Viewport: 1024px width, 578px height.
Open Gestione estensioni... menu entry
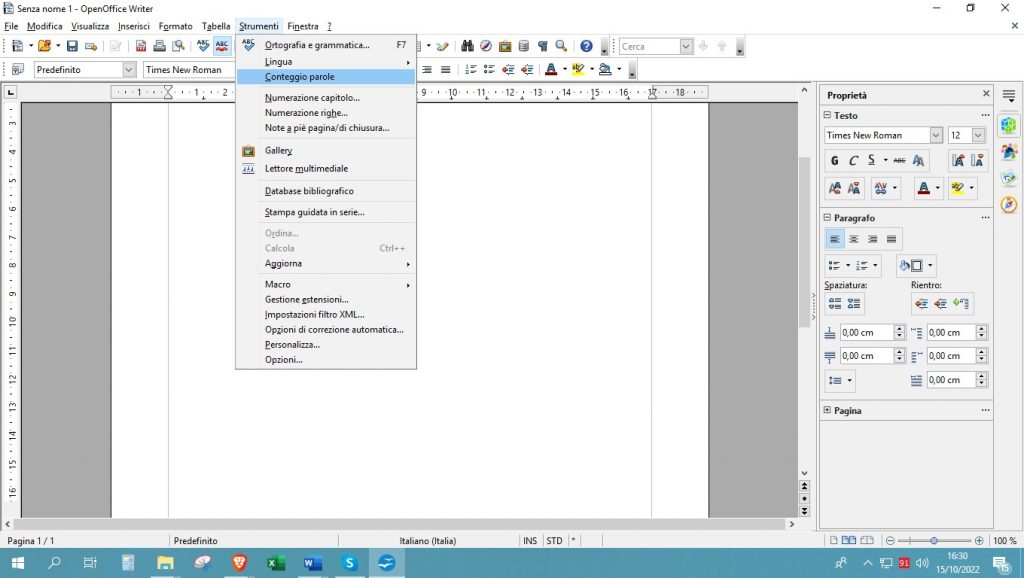pyautogui.click(x=306, y=299)
